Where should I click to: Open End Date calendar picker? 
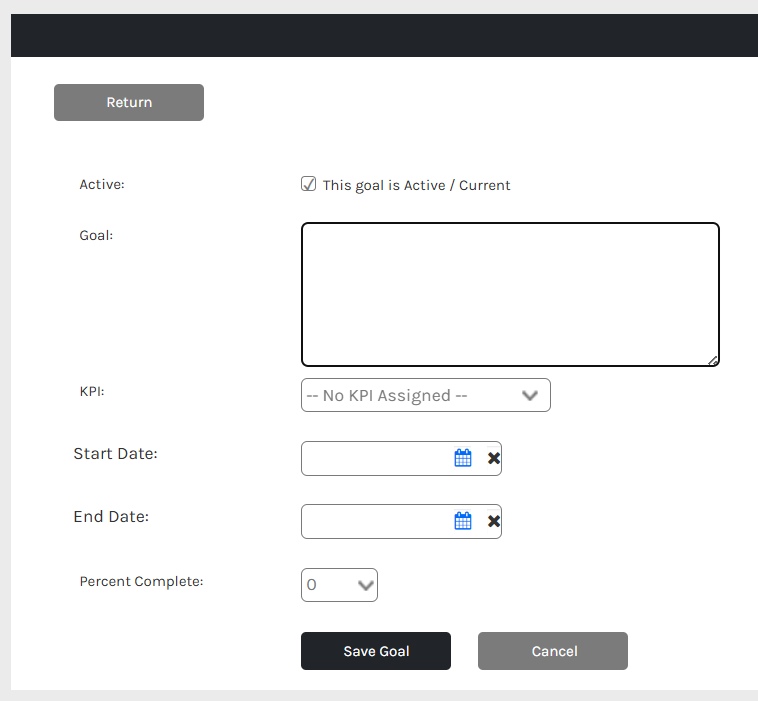coord(463,521)
